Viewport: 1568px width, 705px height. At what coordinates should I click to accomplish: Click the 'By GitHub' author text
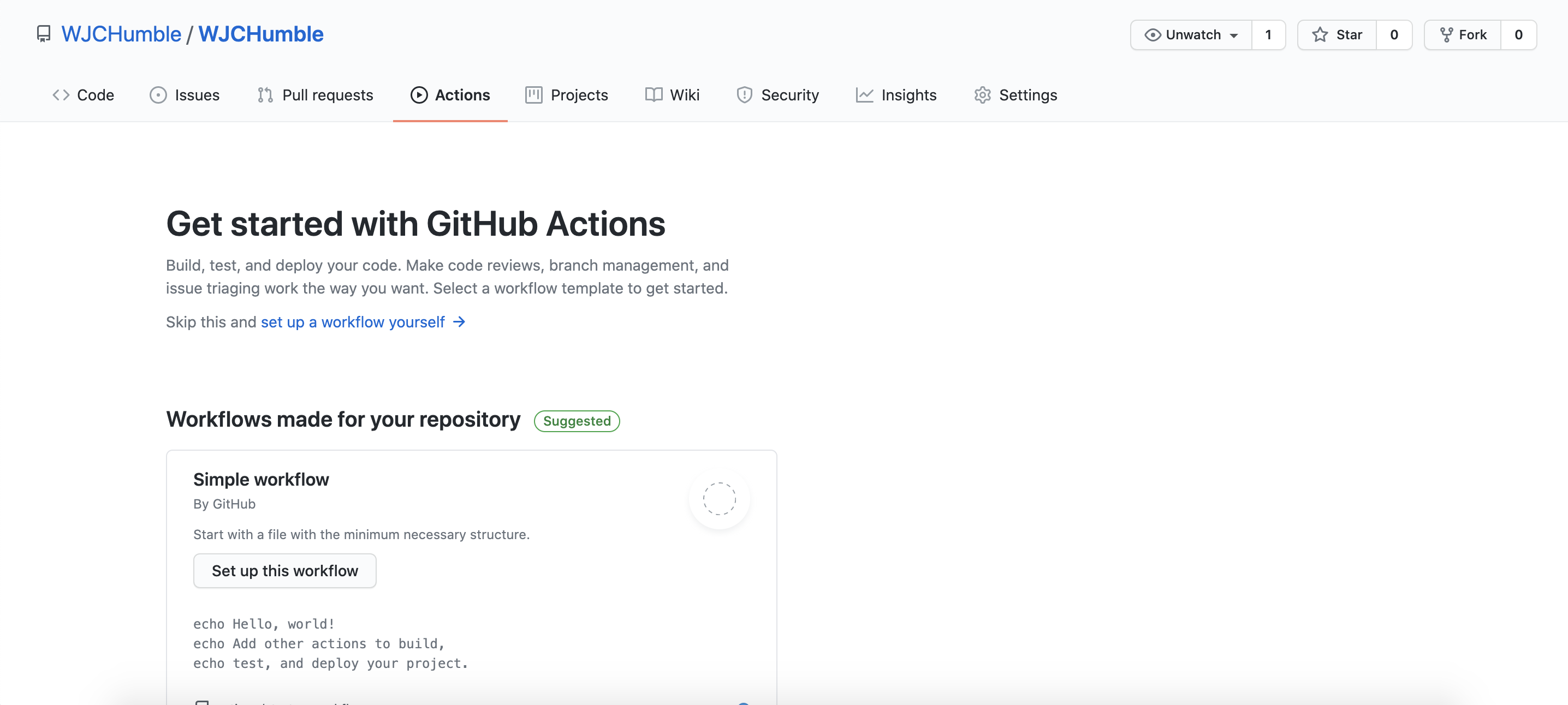(224, 504)
